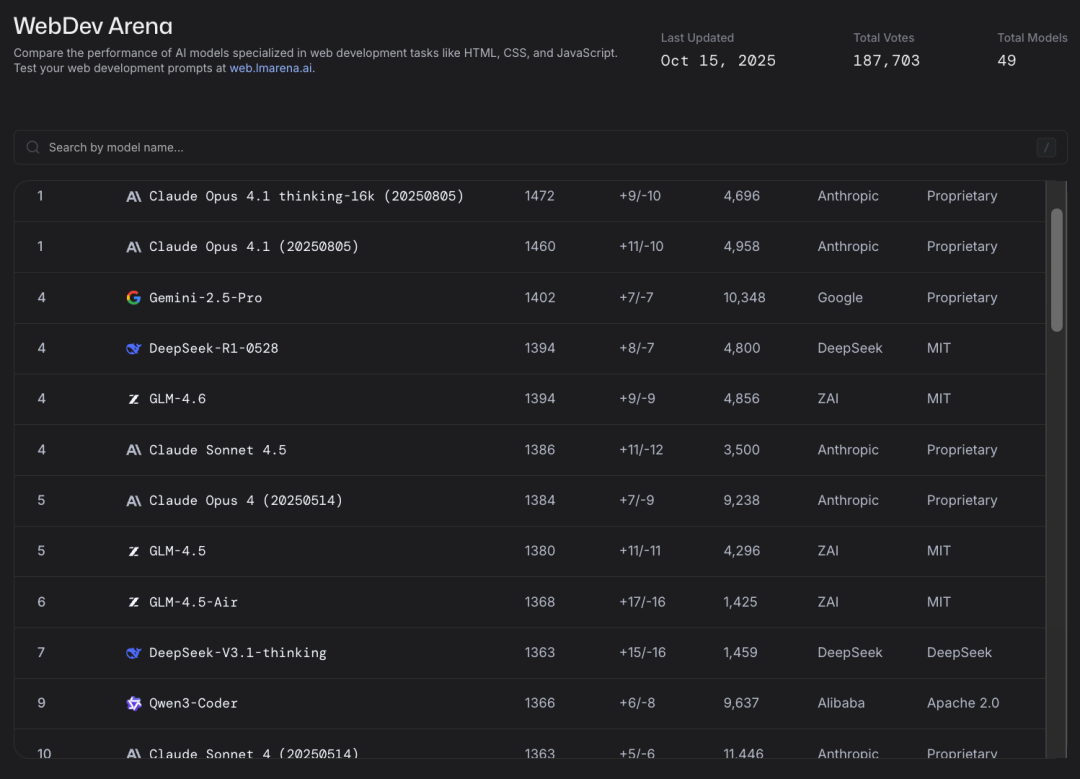Screen dimensions: 1080x779
Task: Open the web.lmarena.ai link
Action: 271,69
